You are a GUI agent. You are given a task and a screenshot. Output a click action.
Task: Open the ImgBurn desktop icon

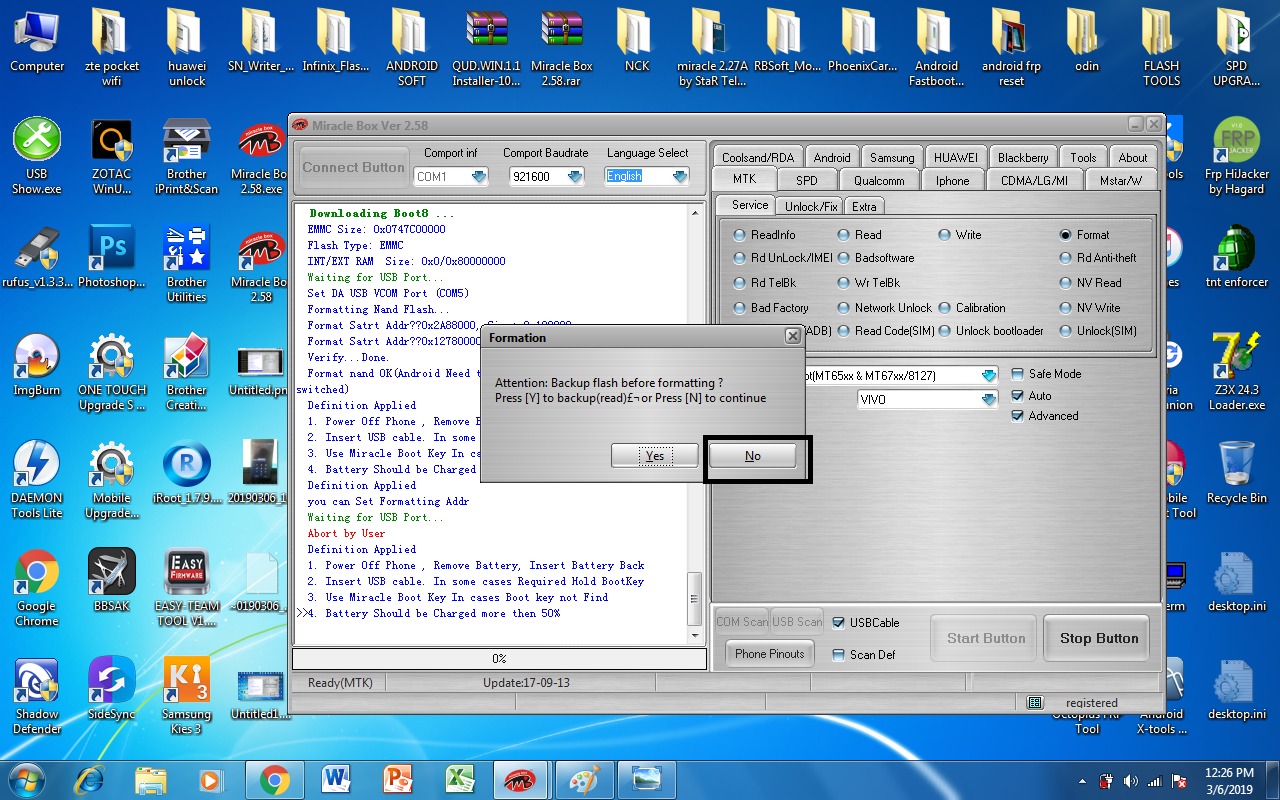[37, 364]
